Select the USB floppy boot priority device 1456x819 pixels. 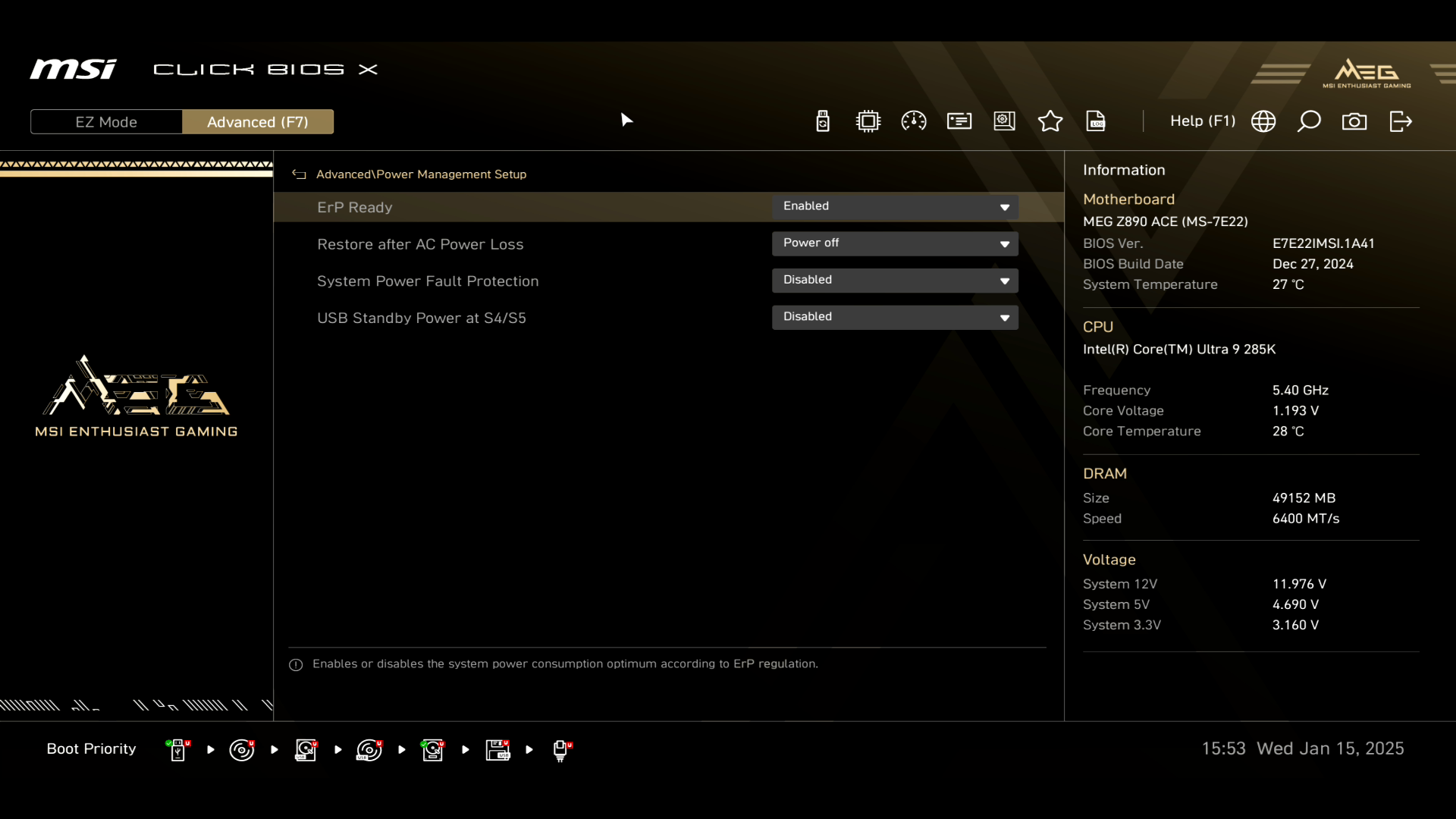point(497,750)
